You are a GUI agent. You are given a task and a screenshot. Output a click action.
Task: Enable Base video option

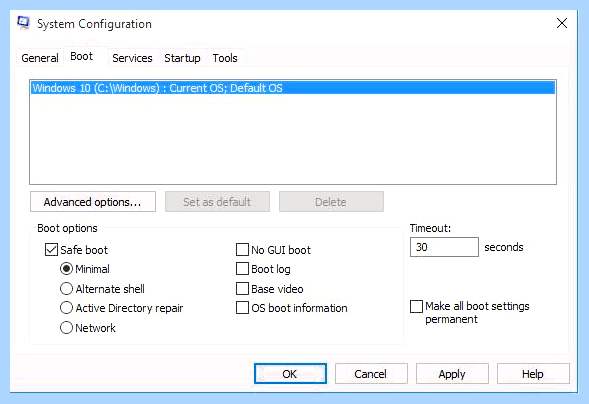(242, 289)
